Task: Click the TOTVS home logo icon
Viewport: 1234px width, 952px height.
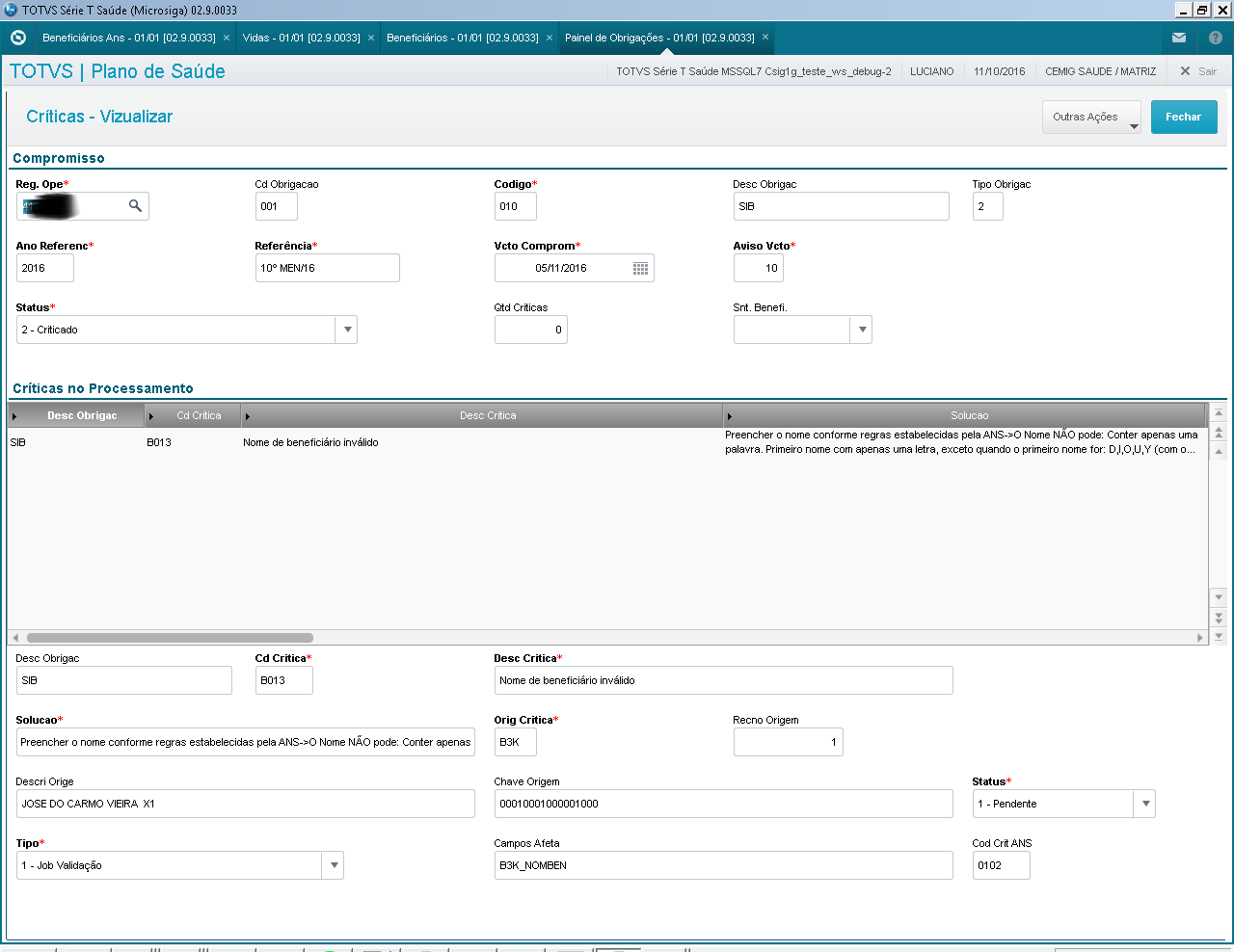Action: (x=17, y=38)
